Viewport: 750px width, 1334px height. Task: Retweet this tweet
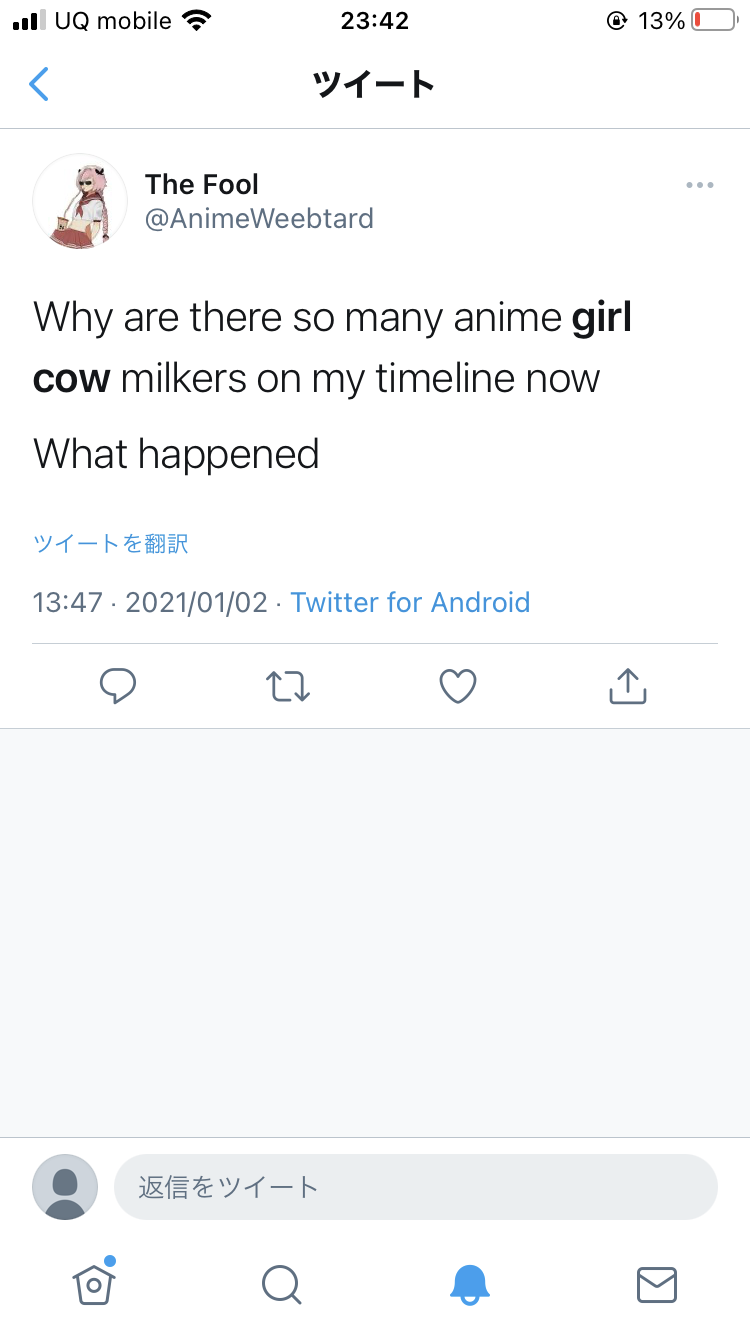click(x=288, y=686)
